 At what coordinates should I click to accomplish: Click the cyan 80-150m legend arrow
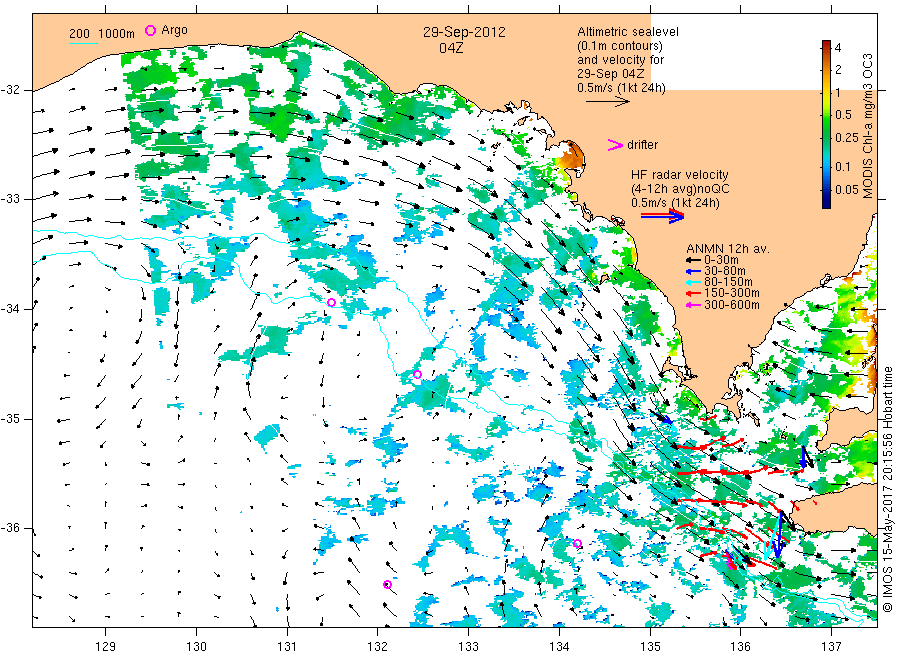693,282
